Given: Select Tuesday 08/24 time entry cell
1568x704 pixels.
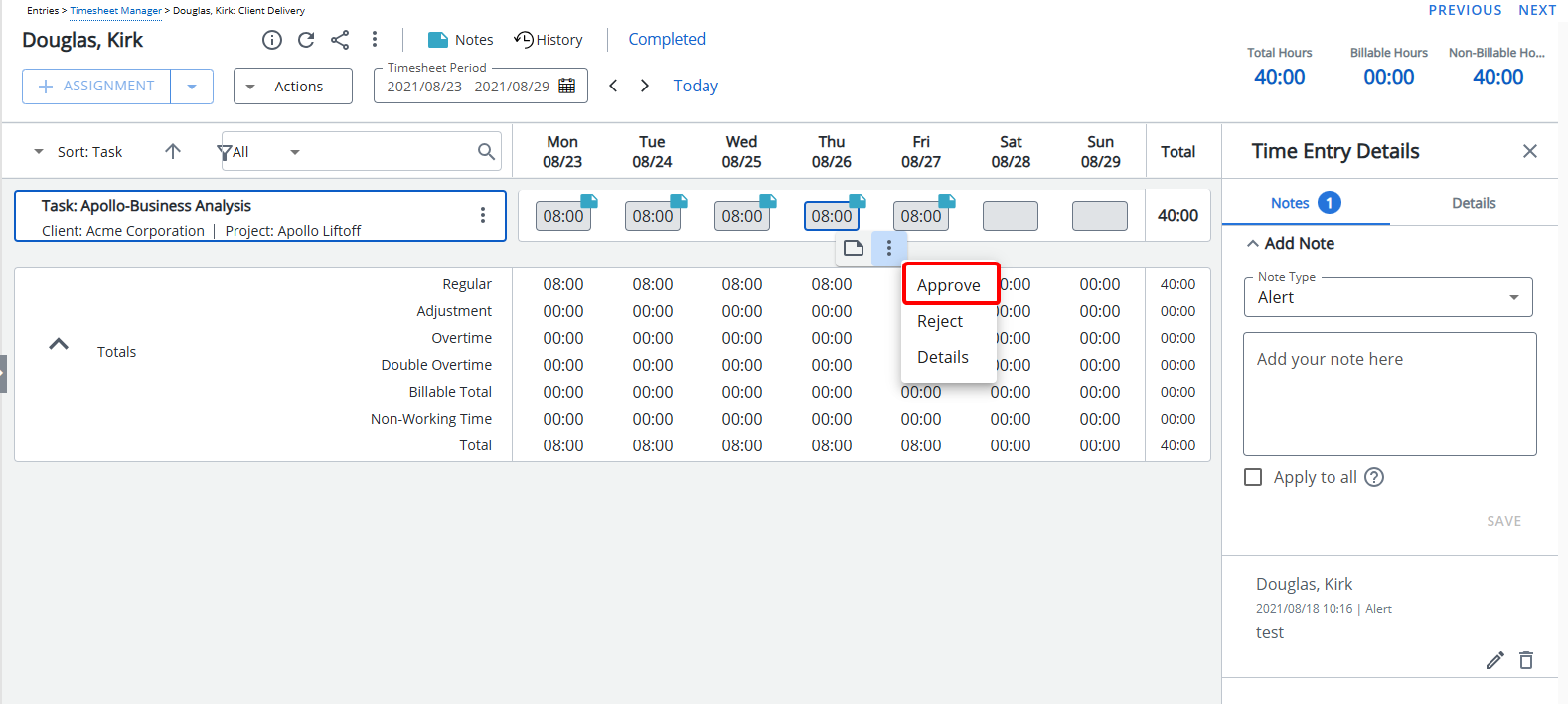Looking at the screenshot, I should (653, 216).
